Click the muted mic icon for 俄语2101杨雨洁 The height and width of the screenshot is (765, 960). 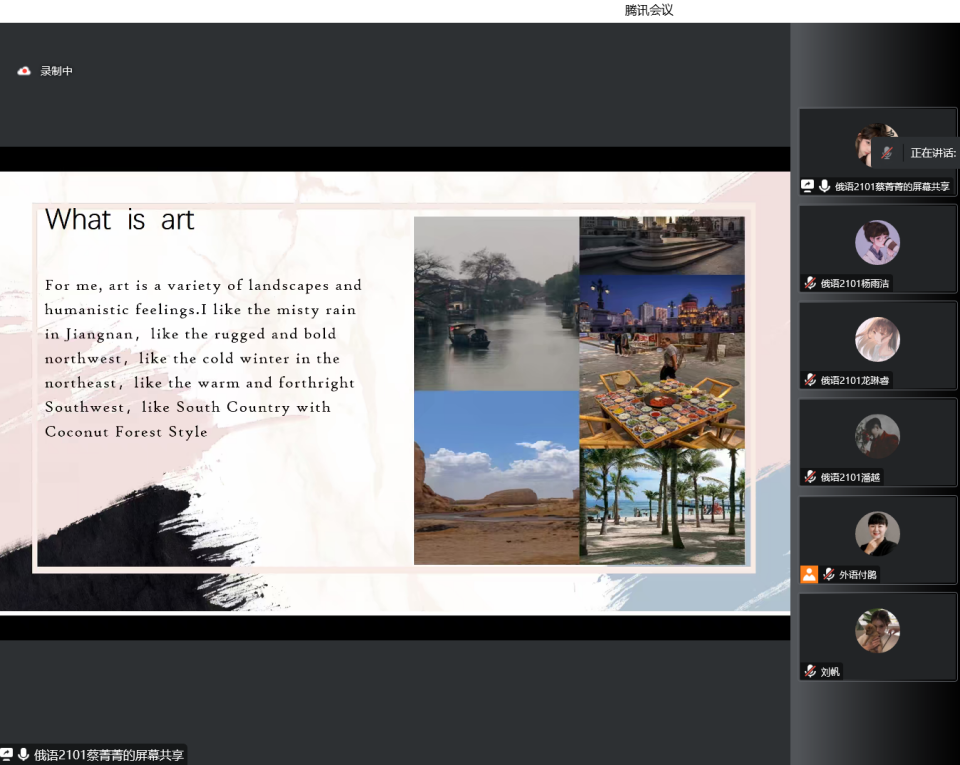coord(810,283)
